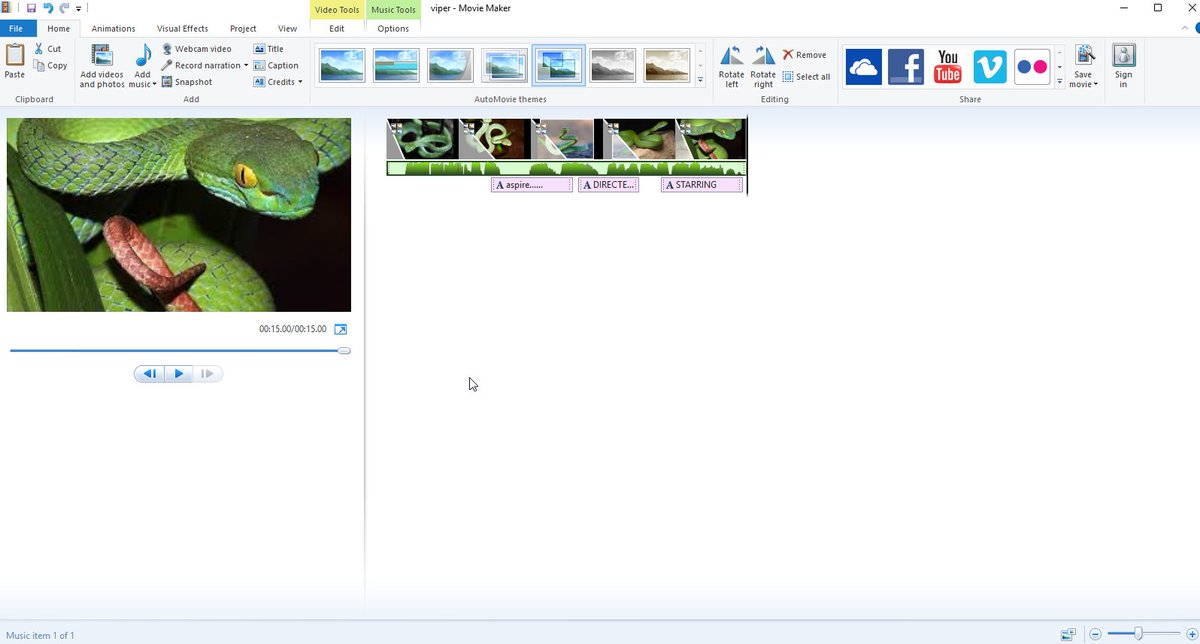
Task: Apply the first AutoMovie theme thumbnail
Action: (342, 65)
